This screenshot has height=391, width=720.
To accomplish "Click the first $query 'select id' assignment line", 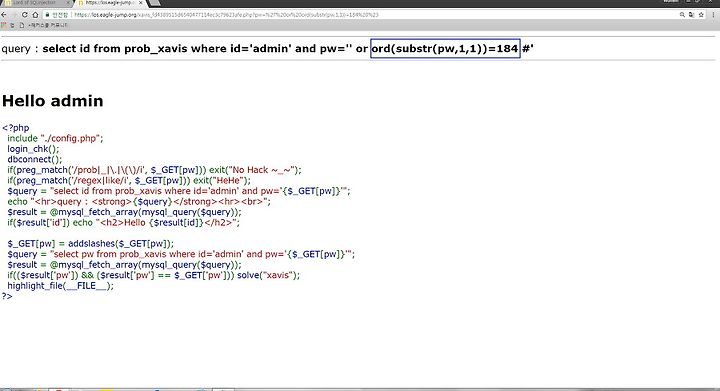I will coord(179,191).
